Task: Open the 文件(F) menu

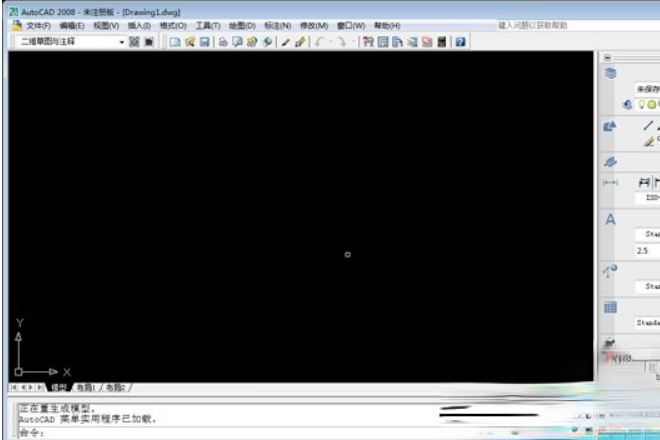Action: click(38, 26)
